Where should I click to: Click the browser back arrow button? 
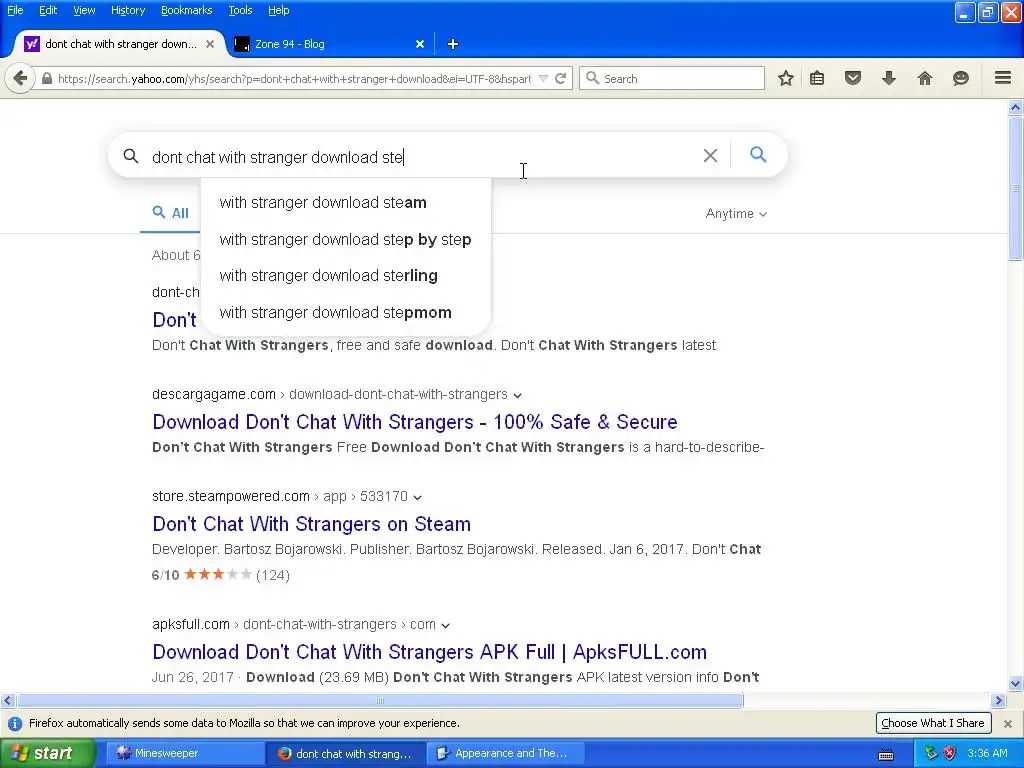[x=20, y=79]
